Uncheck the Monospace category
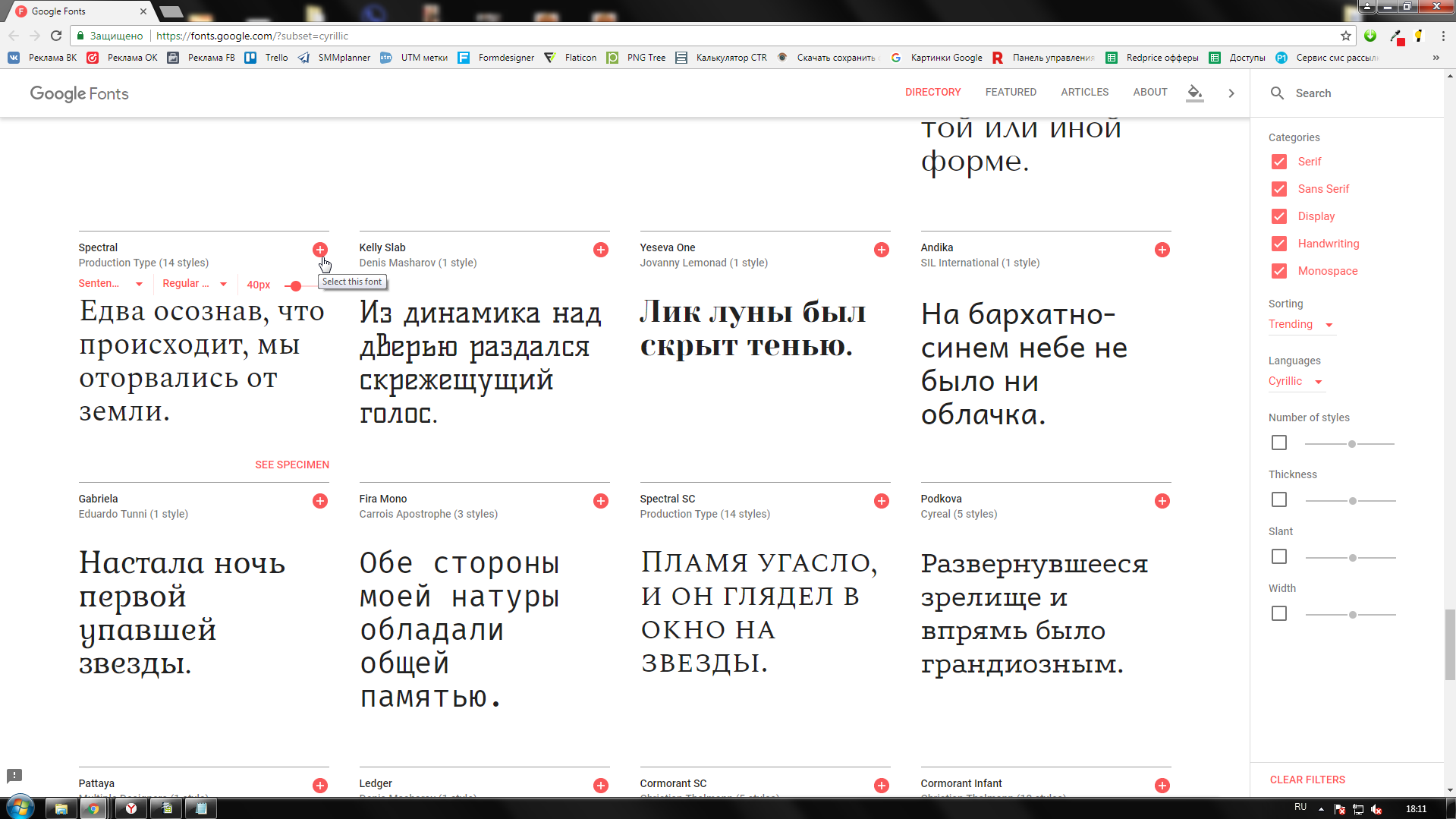 tap(1279, 271)
